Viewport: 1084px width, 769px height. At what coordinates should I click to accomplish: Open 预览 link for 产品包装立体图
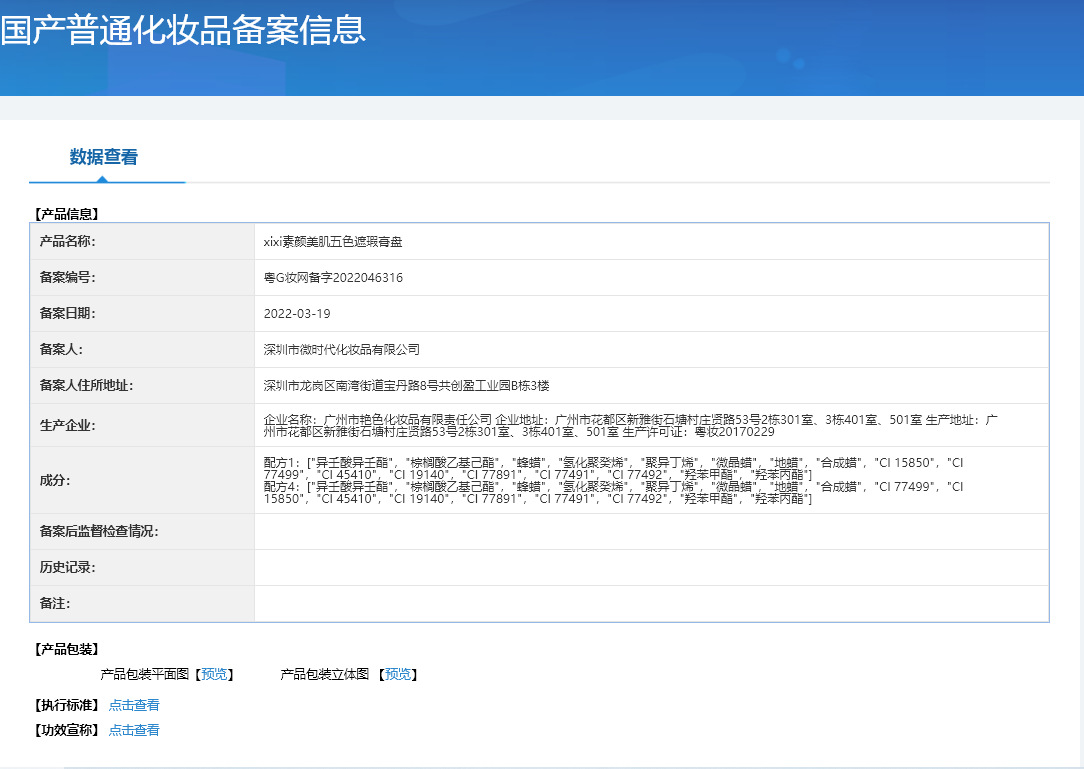coord(398,675)
